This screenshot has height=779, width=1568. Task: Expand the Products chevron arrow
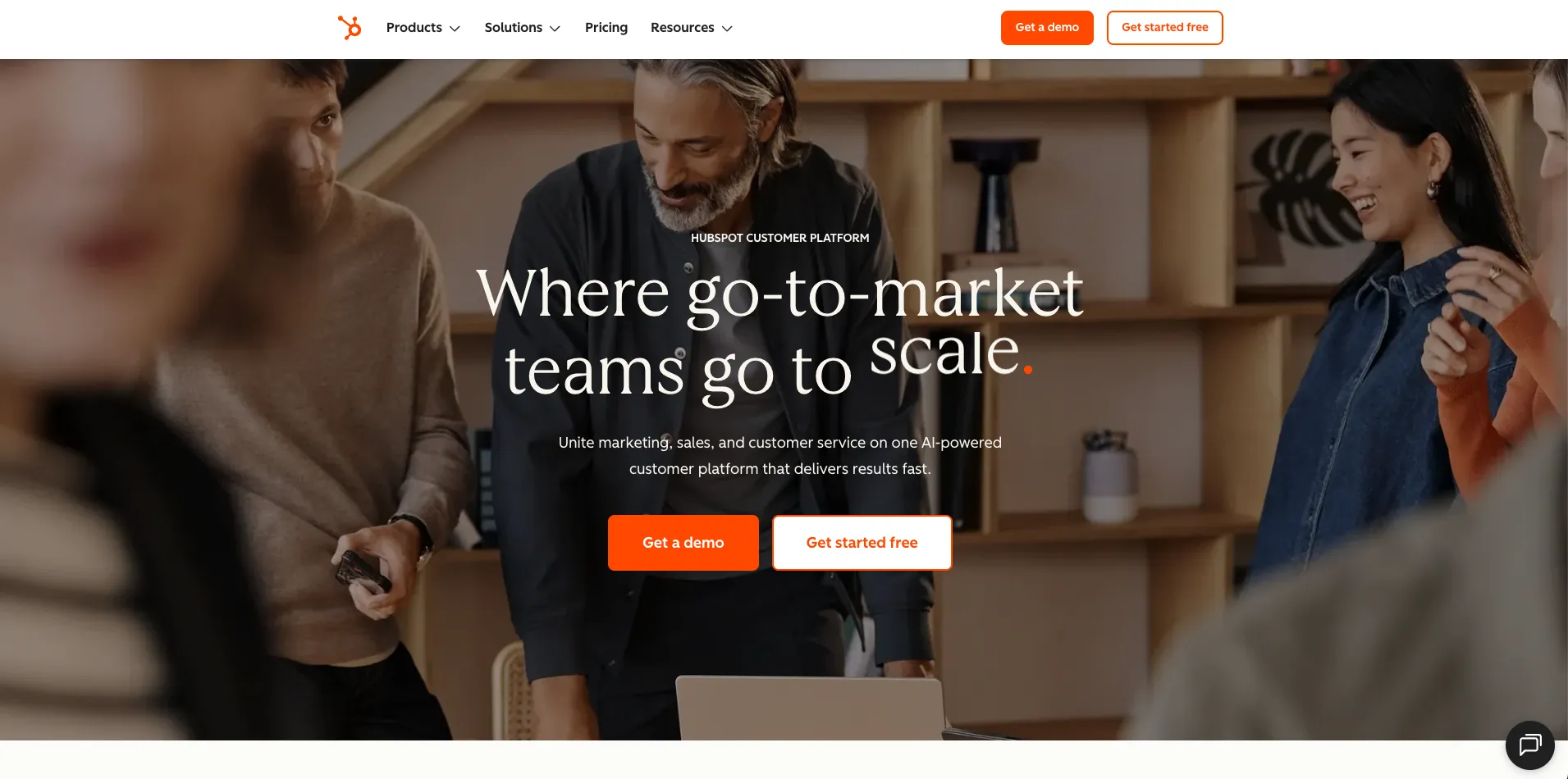click(x=455, y=29)
